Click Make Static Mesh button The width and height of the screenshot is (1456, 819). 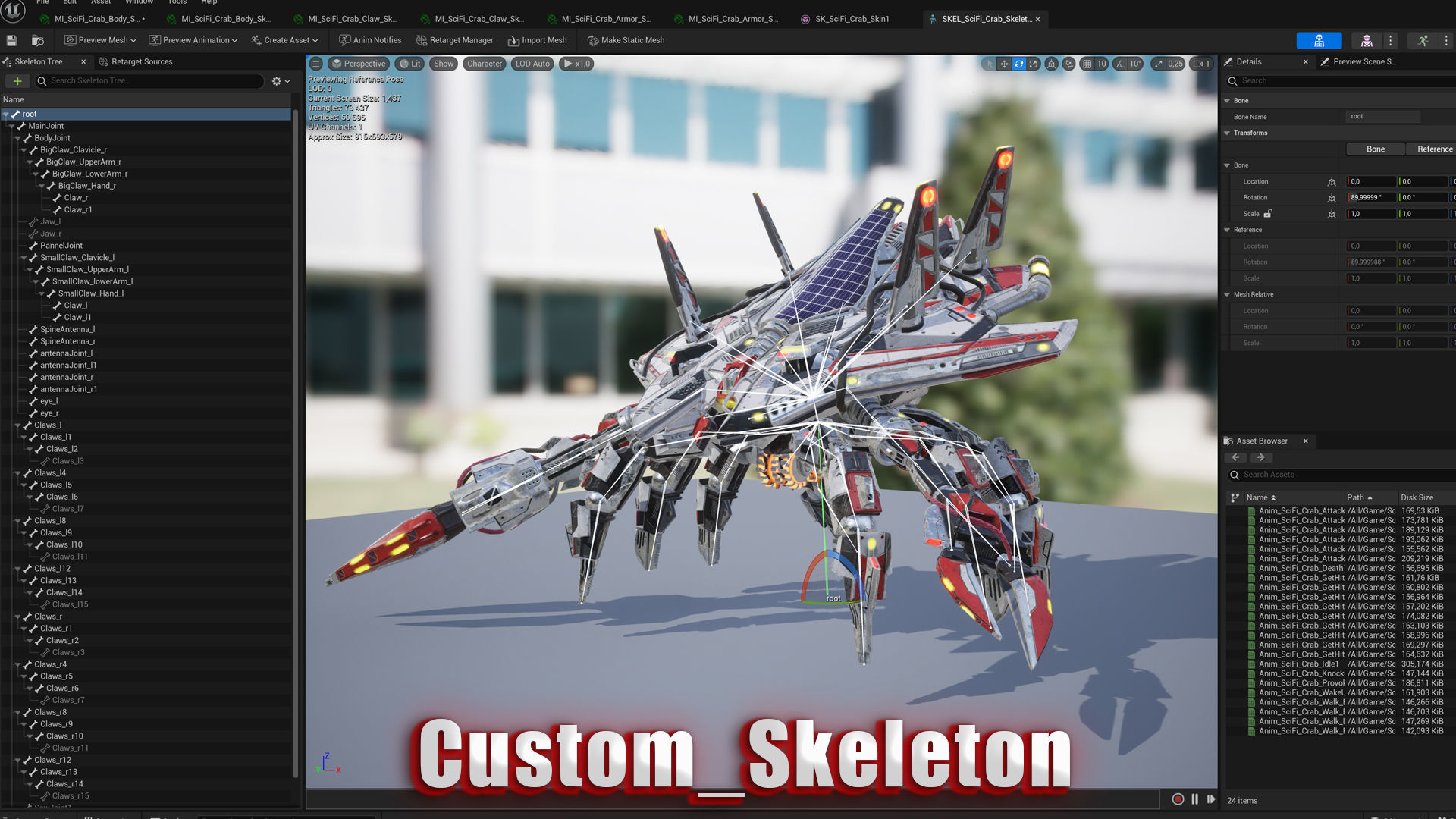(x=626, y=40)
